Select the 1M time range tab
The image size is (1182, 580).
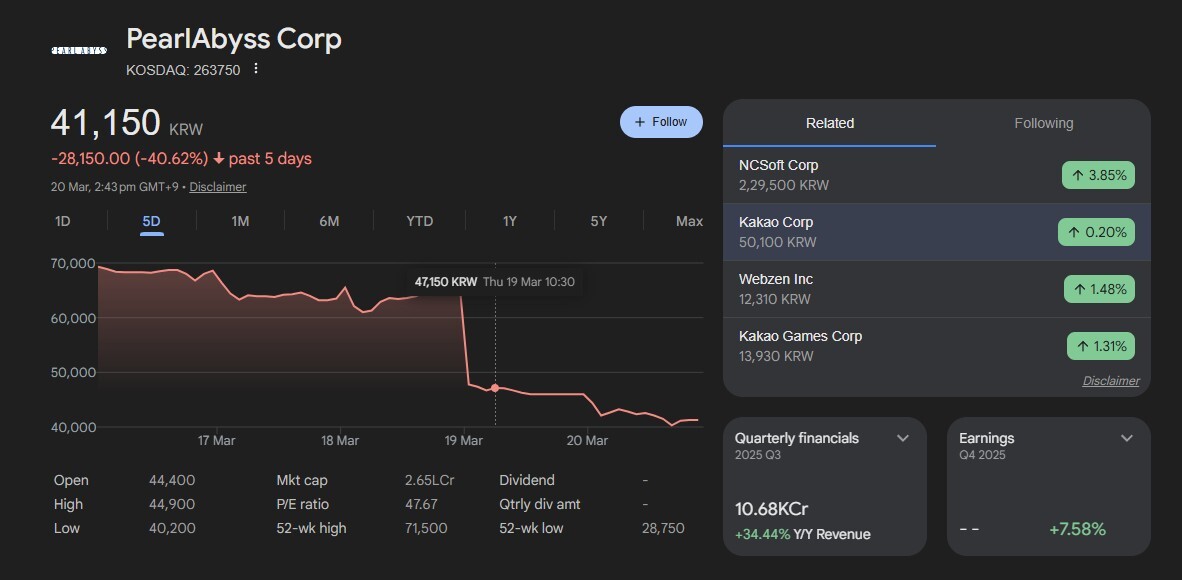[x=240, y=221]
